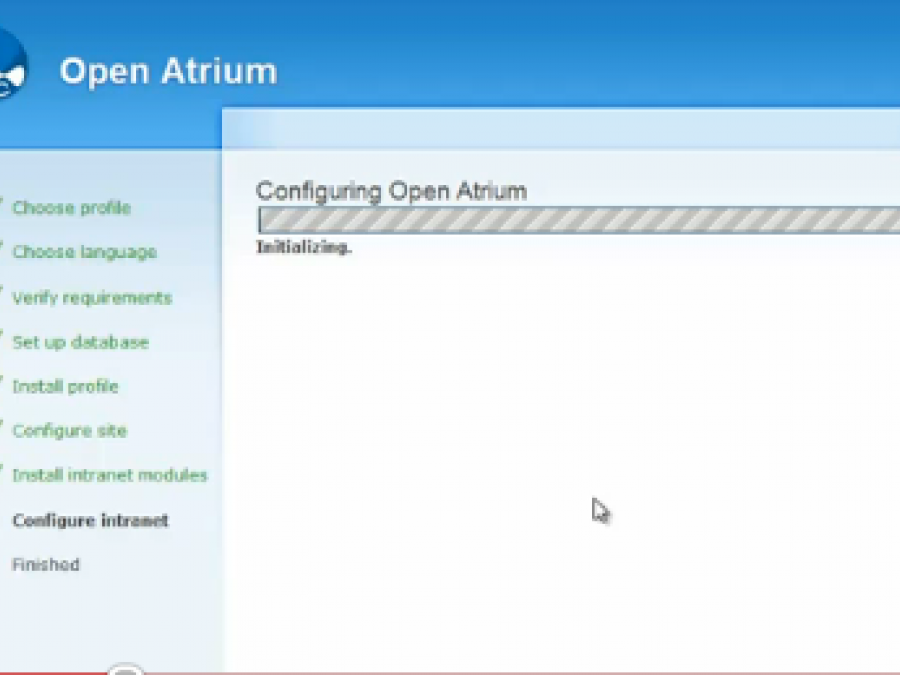This screenshot has width=900, height=675.
Task: Select the Install intranet modules step
Action: pos(109,475)
